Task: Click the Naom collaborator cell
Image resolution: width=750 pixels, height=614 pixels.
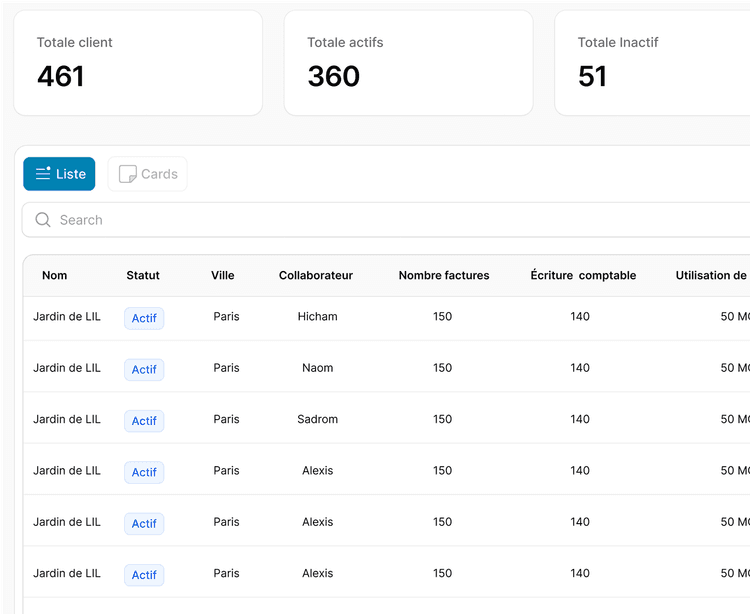Action: (318, 368)
